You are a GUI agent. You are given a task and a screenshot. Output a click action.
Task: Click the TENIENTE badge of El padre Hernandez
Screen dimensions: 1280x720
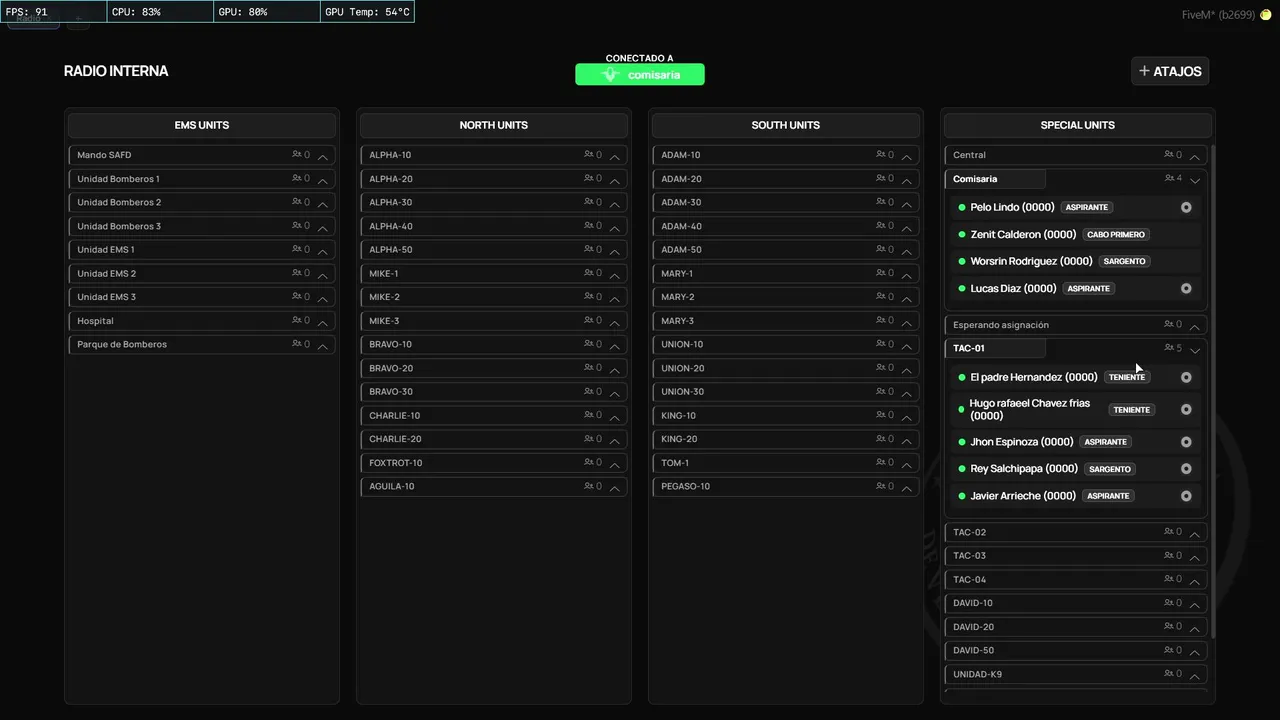coord(1127,378)
